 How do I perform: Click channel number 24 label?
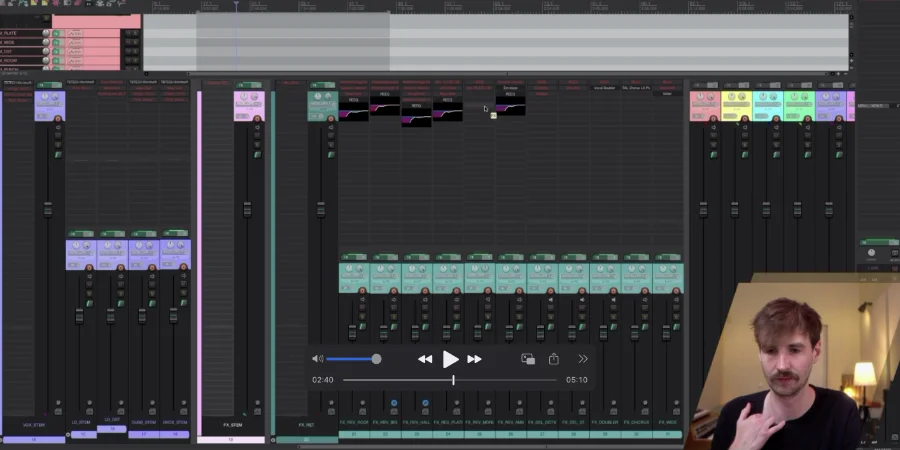[448, 435]
